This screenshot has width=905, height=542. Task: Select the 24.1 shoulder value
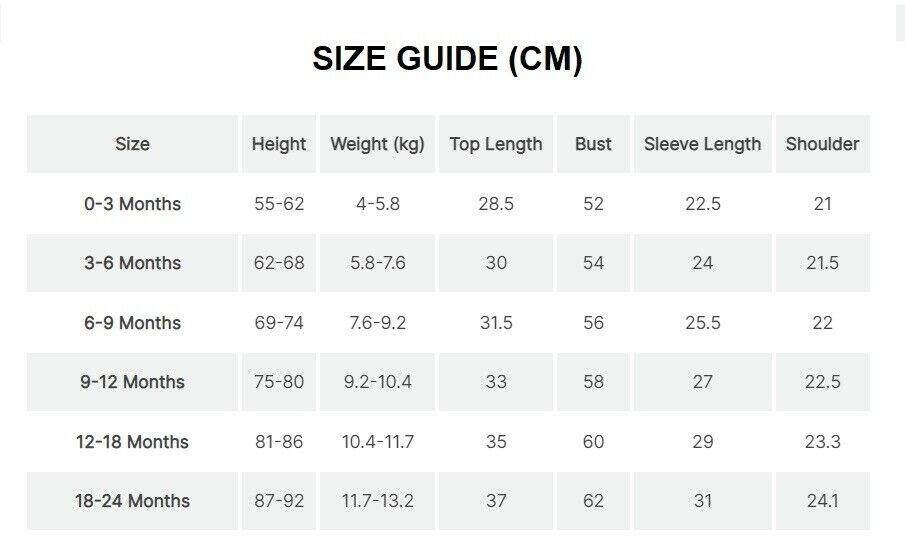click(x=822, y=501)
